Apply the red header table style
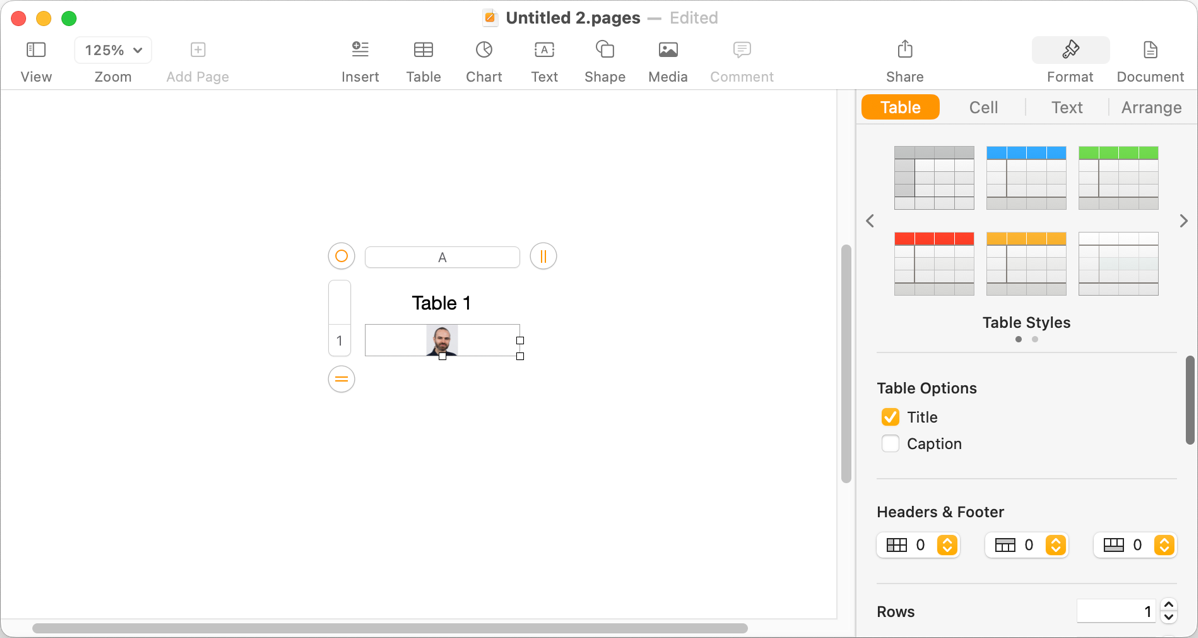Viewport: 1198px width, 638px height. click(x=934, y=264)
